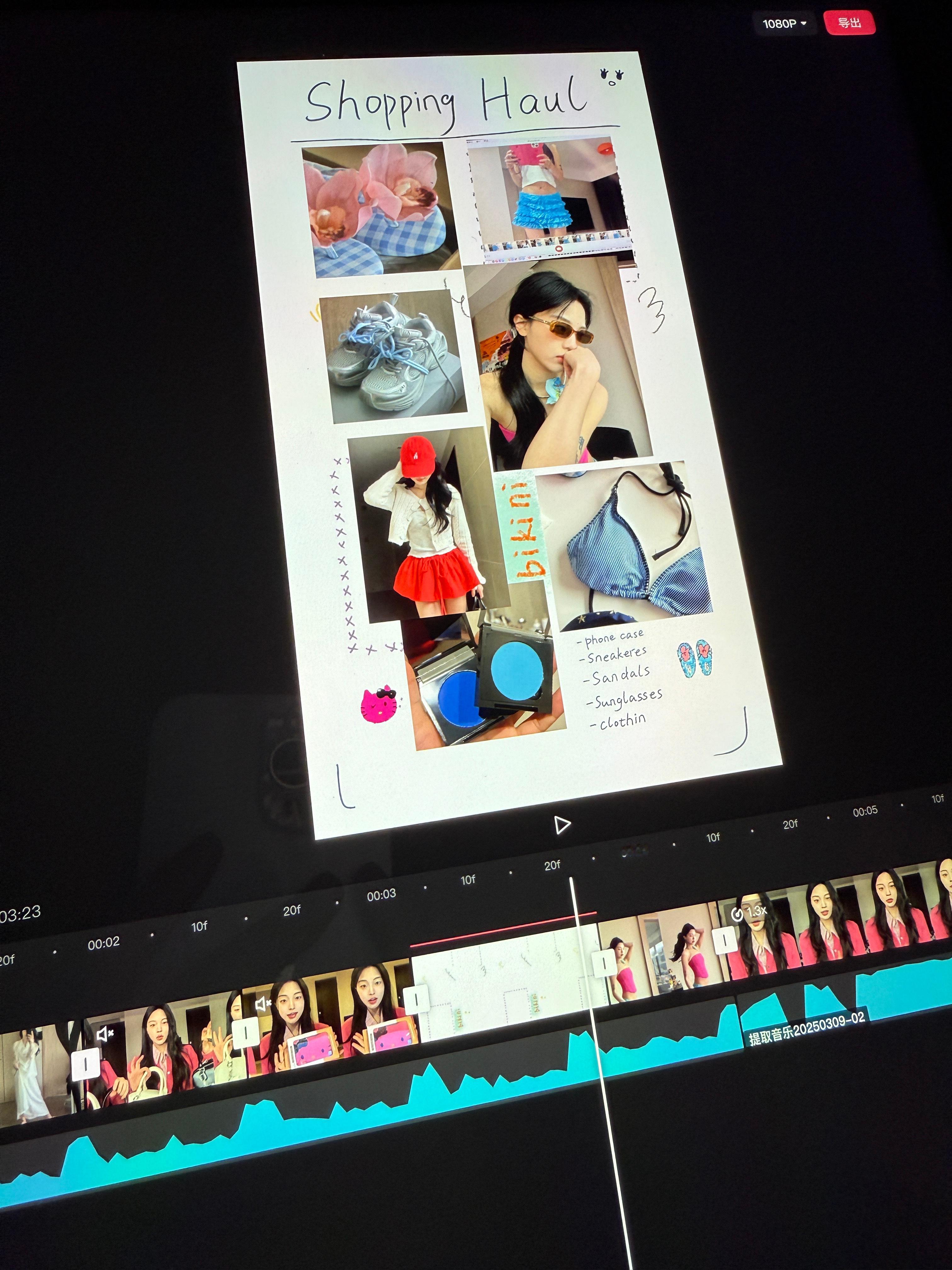
Task: Open the transition before the Shopping Haul image clip
Action: pyautogui.click(x=416, y=999)
